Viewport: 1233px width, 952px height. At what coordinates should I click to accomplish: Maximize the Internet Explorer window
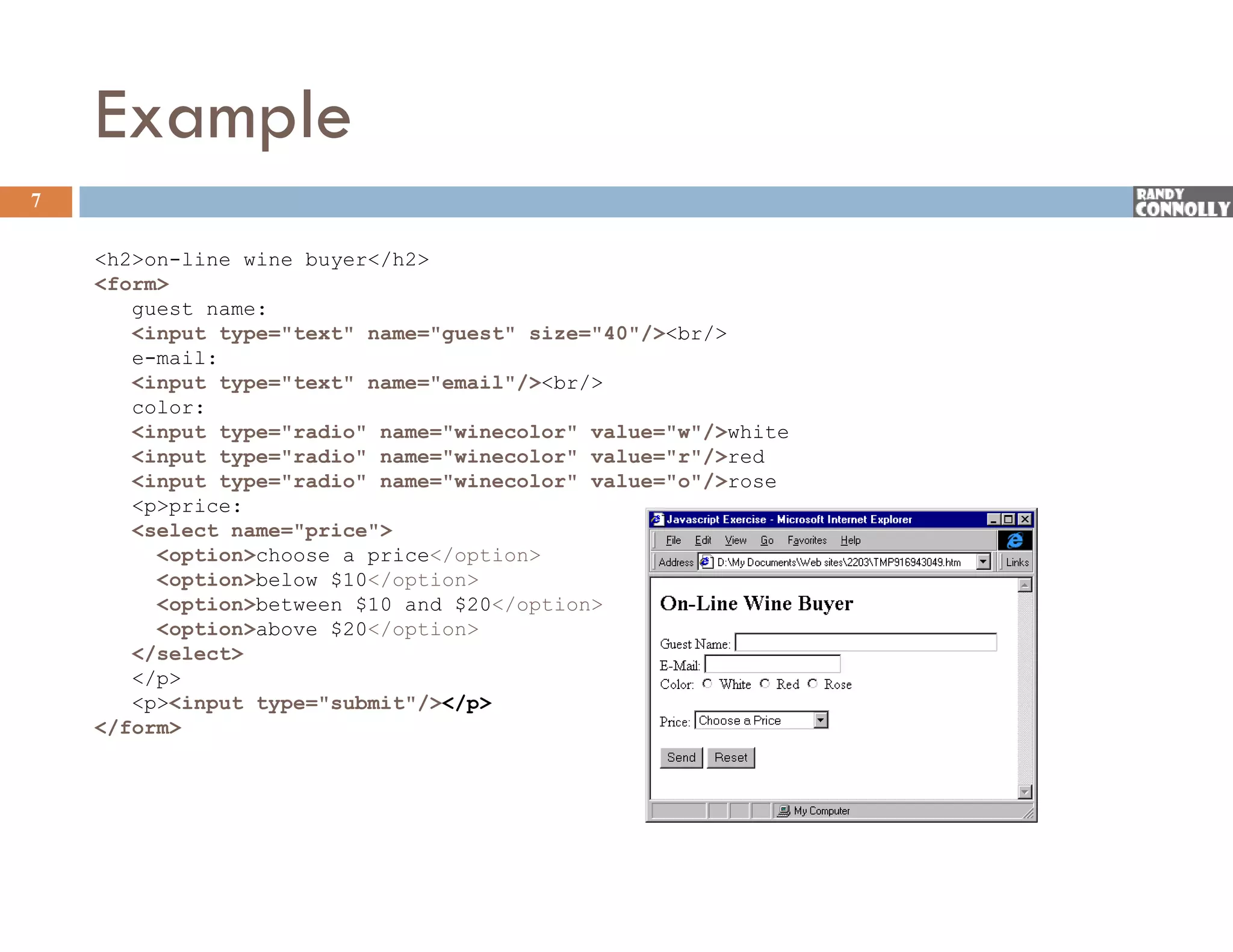[1009, 519]
